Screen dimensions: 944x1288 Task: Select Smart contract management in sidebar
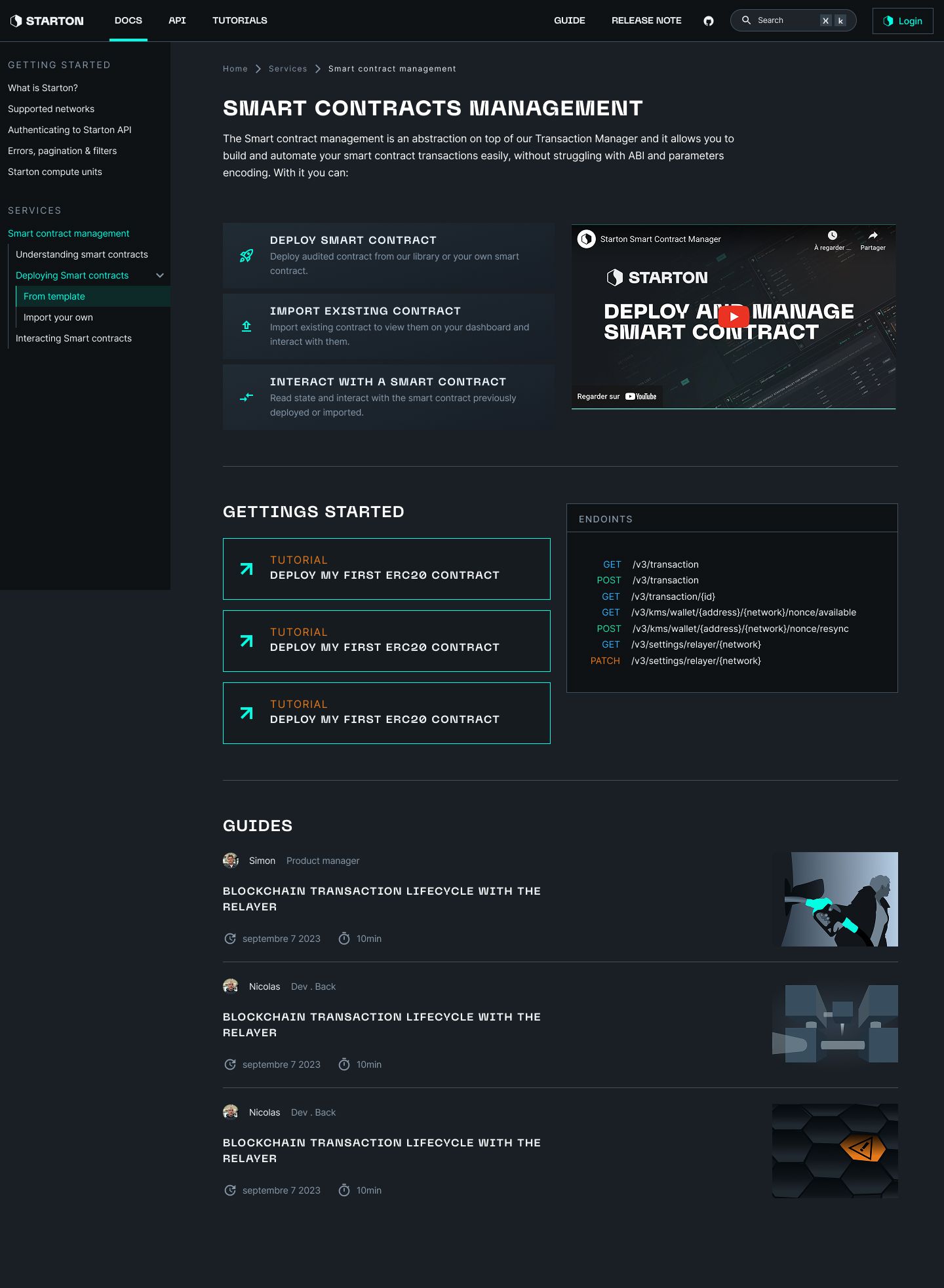pyautogui.click(x=69, y=233)
